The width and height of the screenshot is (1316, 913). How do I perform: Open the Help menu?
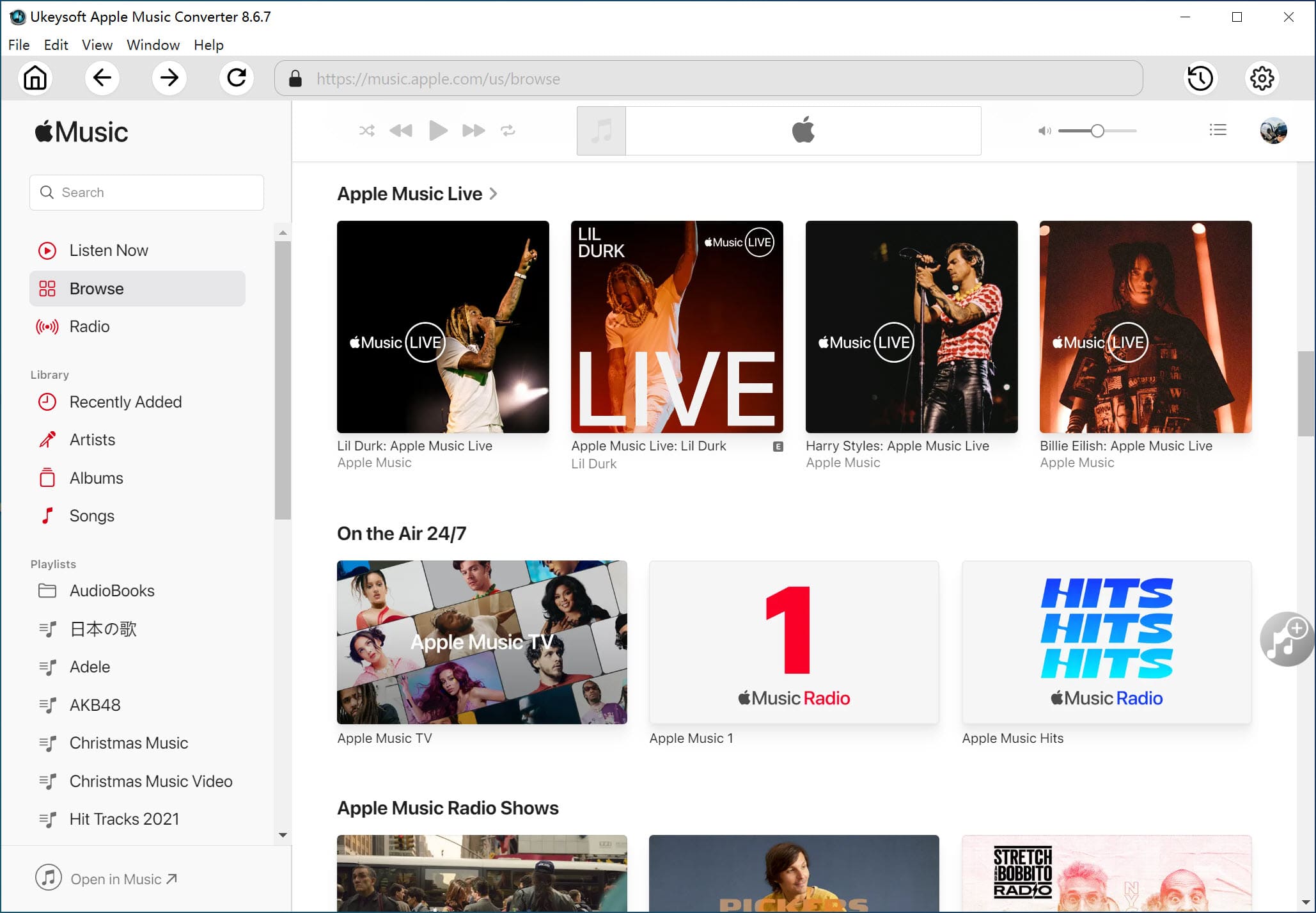pyautogui.click(x=209, y=45)
